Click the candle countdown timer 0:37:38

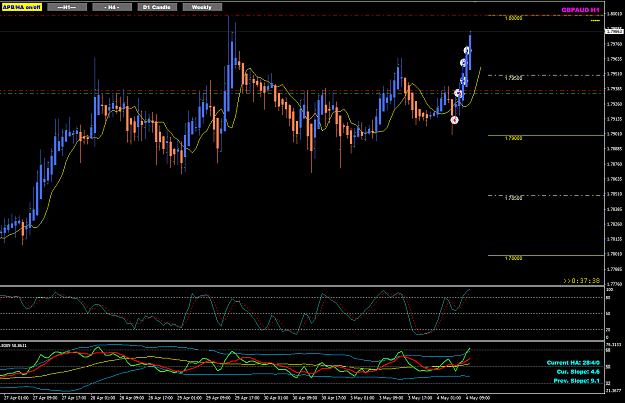582,281
